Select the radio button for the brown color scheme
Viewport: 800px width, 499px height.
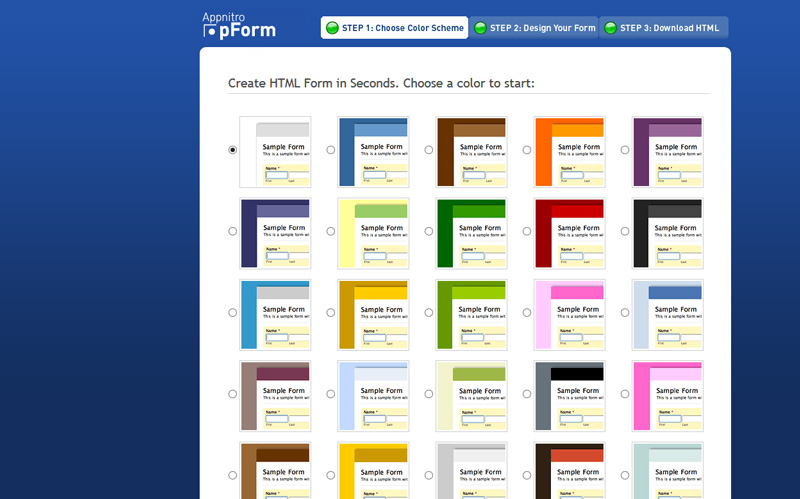pos(429,150)
